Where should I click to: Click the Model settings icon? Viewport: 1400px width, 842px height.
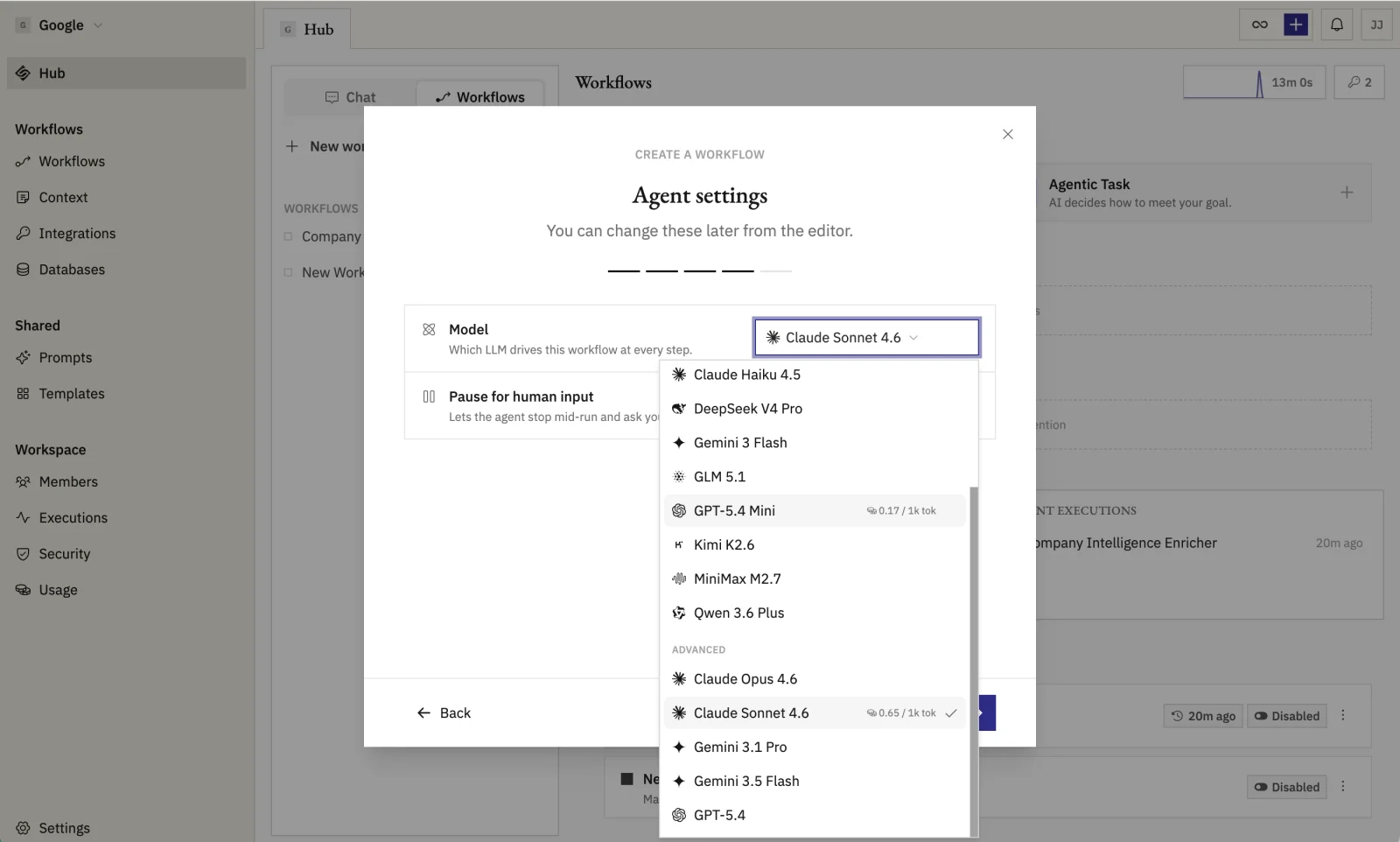(x=429, y=330)
